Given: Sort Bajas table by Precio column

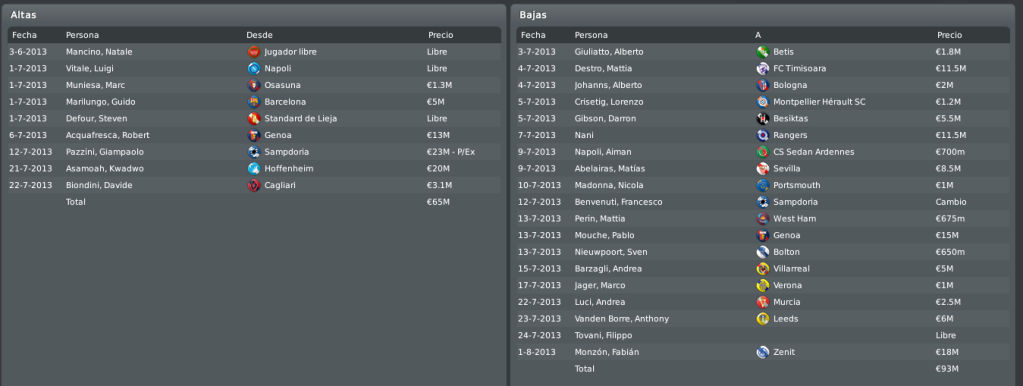Looking at the screenshot, I should coord(949,35).
